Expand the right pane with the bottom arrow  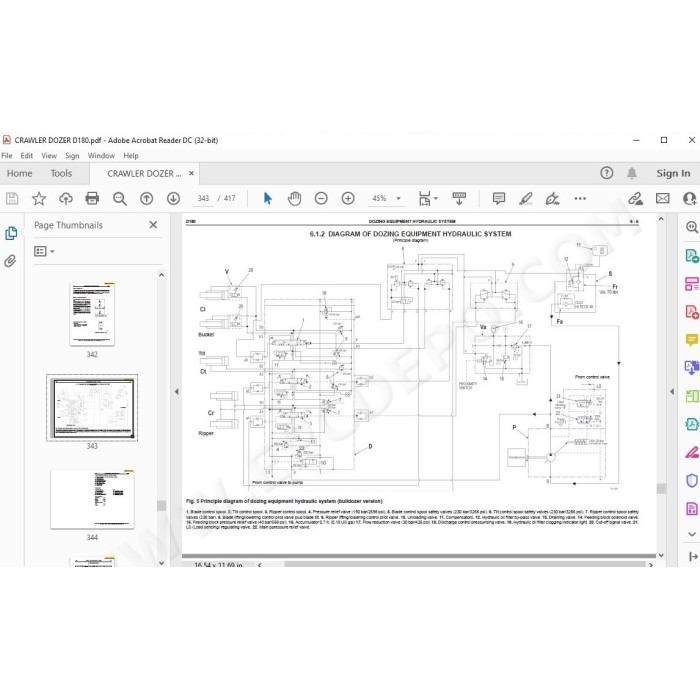693,557
